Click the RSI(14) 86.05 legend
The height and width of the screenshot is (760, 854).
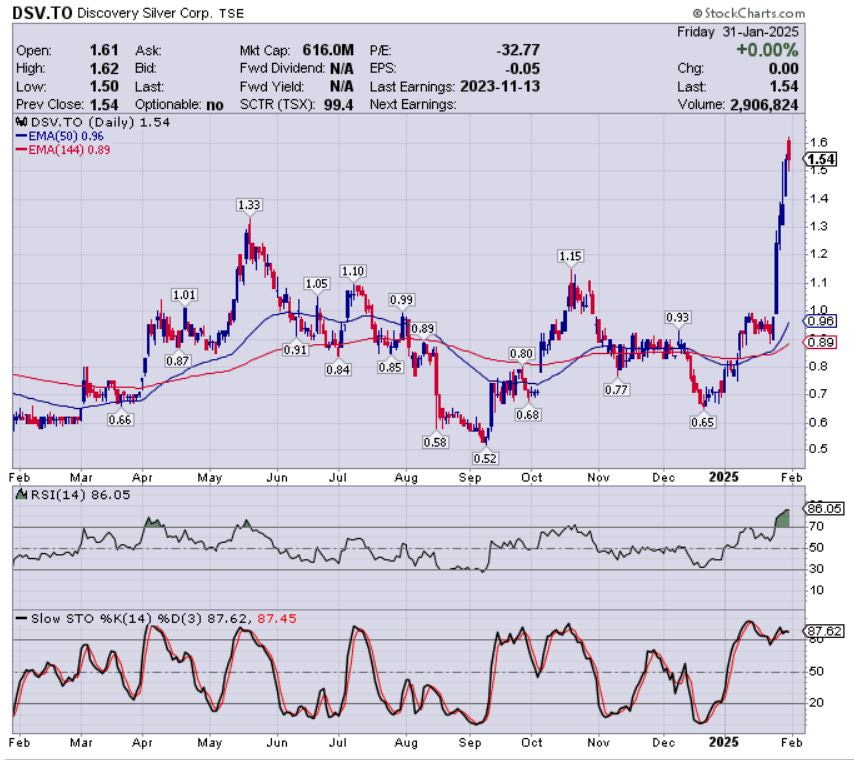click(x=81, y=495)
